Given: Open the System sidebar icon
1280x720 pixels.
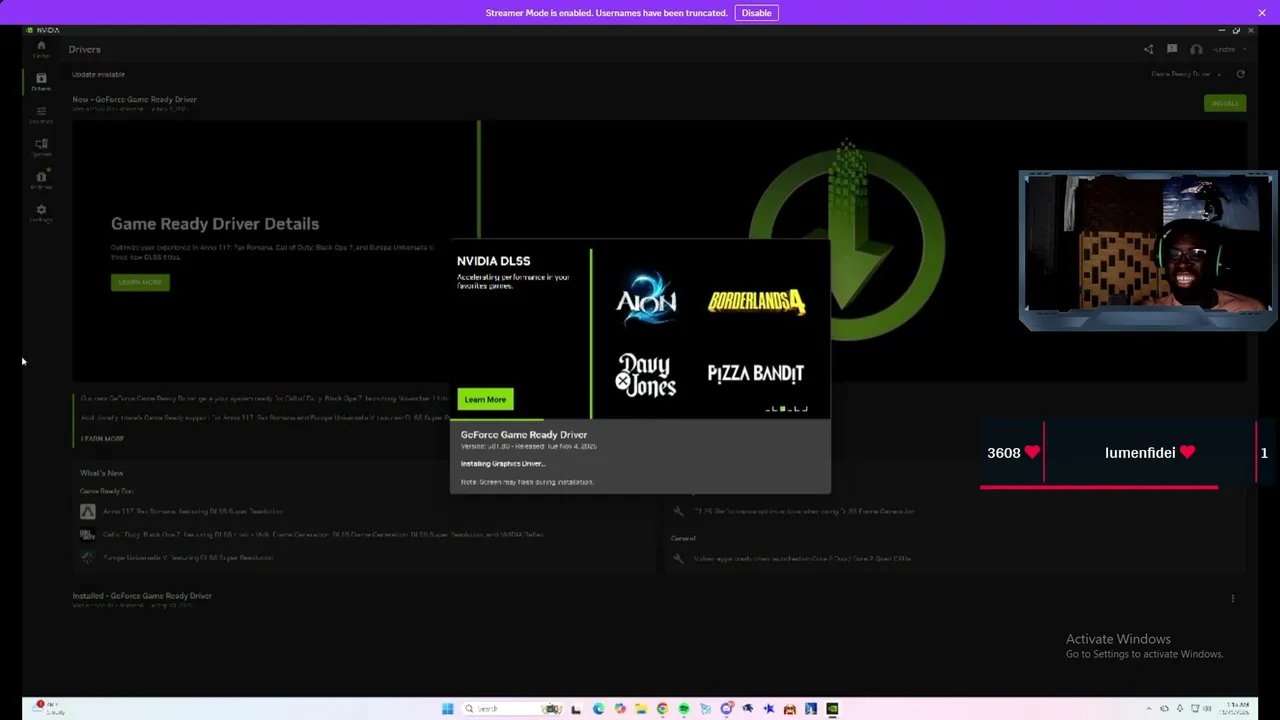Looking at the screenshot, I should pyautogui.click(x=41, y=147).
